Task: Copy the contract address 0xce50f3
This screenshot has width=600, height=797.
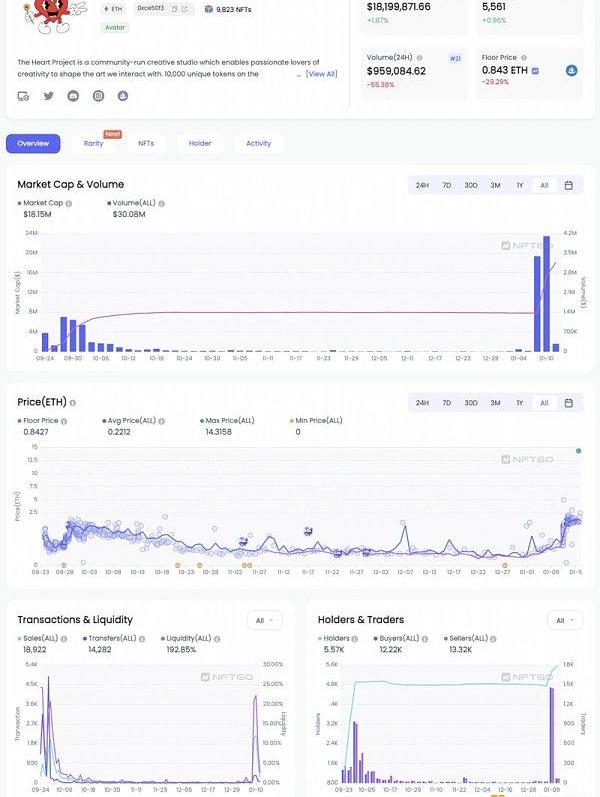Action: 174,8
